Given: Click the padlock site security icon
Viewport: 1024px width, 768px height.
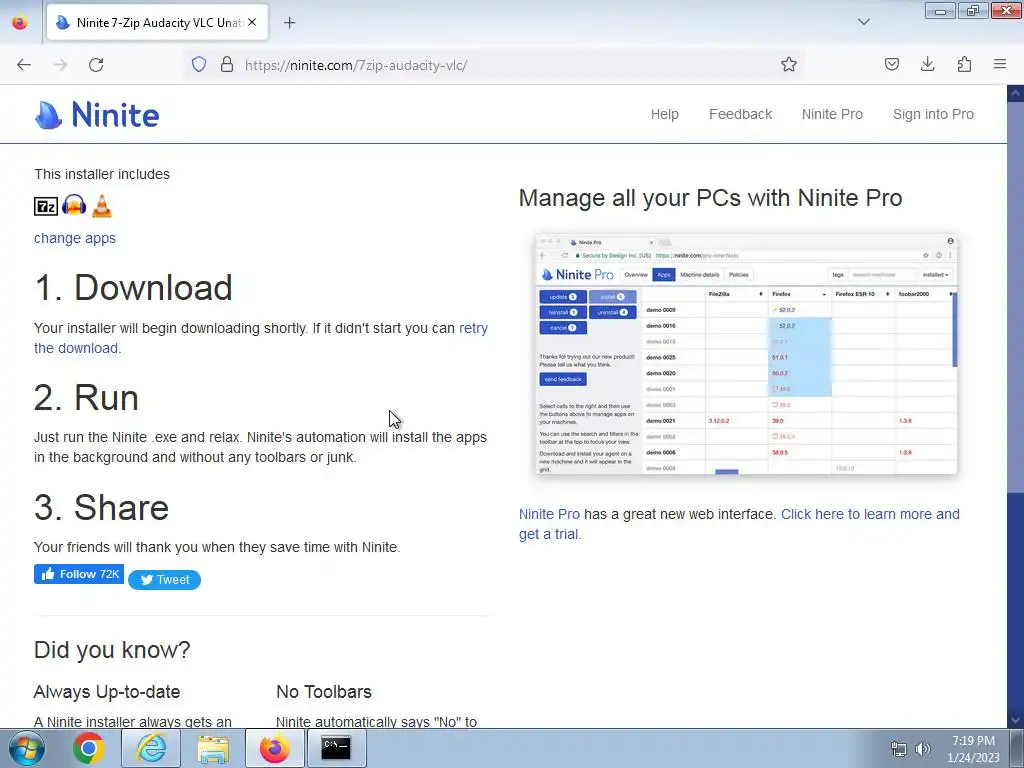Looking at the screenshot, I should pyautogui.click(x=227, y=65).
